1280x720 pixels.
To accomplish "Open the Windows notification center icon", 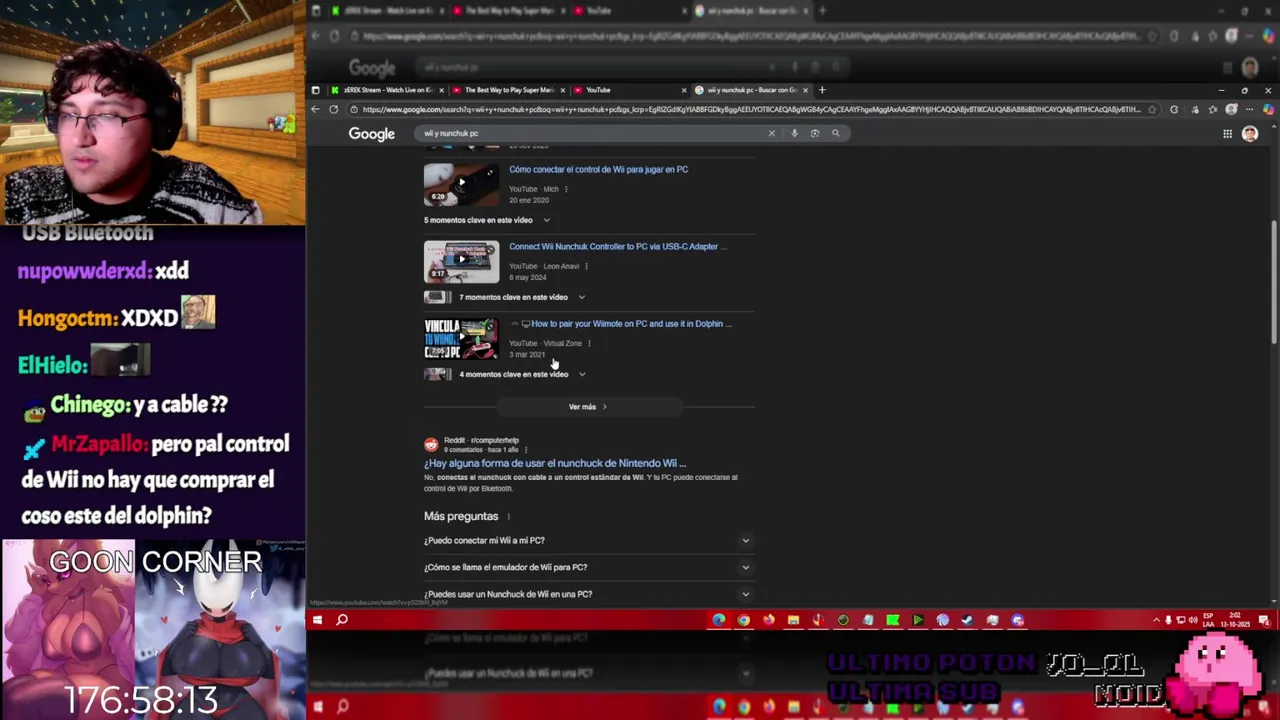I will click(x=1266, y=620).
